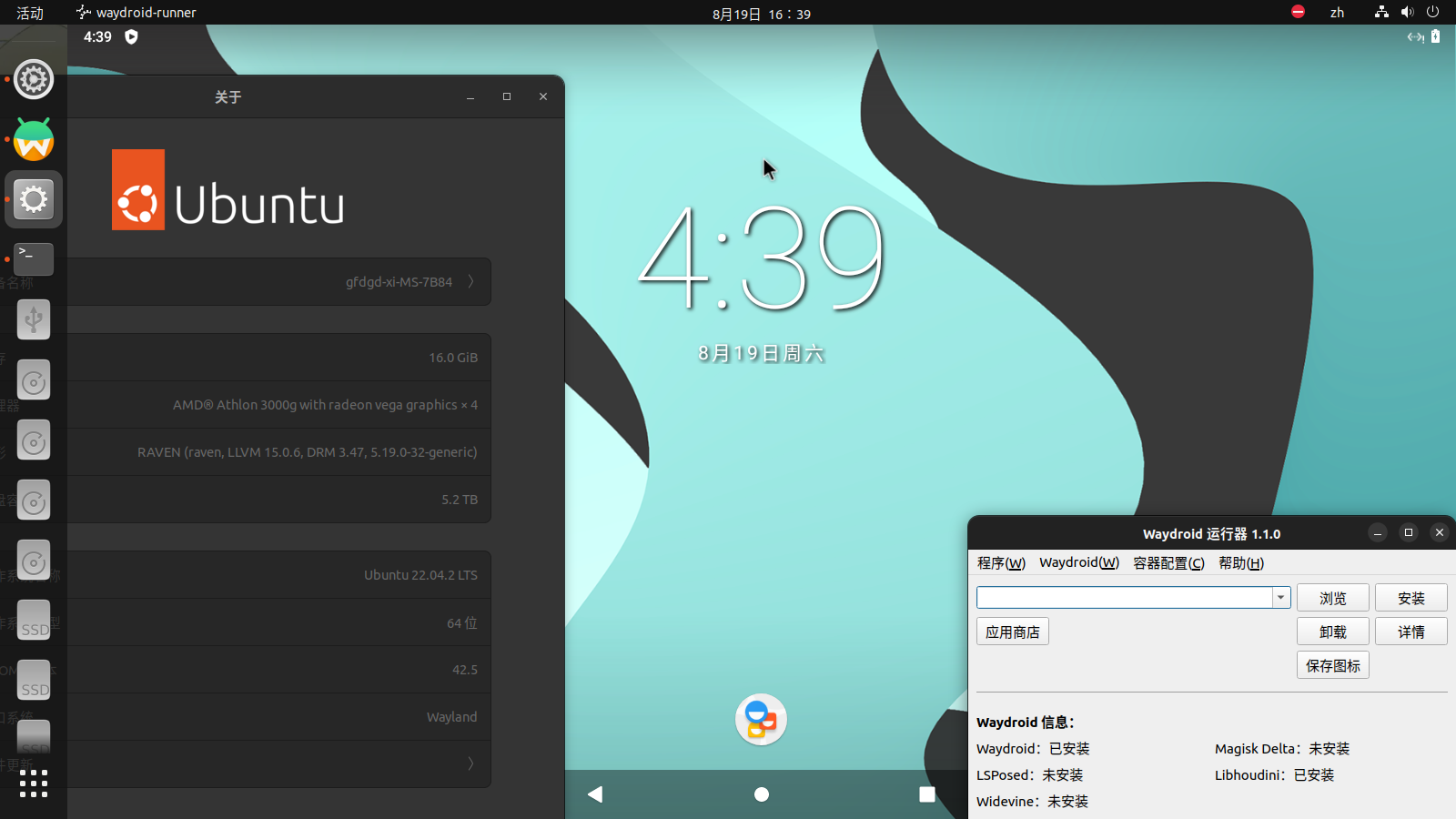The width and height of the screenshot is (1456, 819).
Task: Open volume indicator in top bar
Action: (1407, 12)
